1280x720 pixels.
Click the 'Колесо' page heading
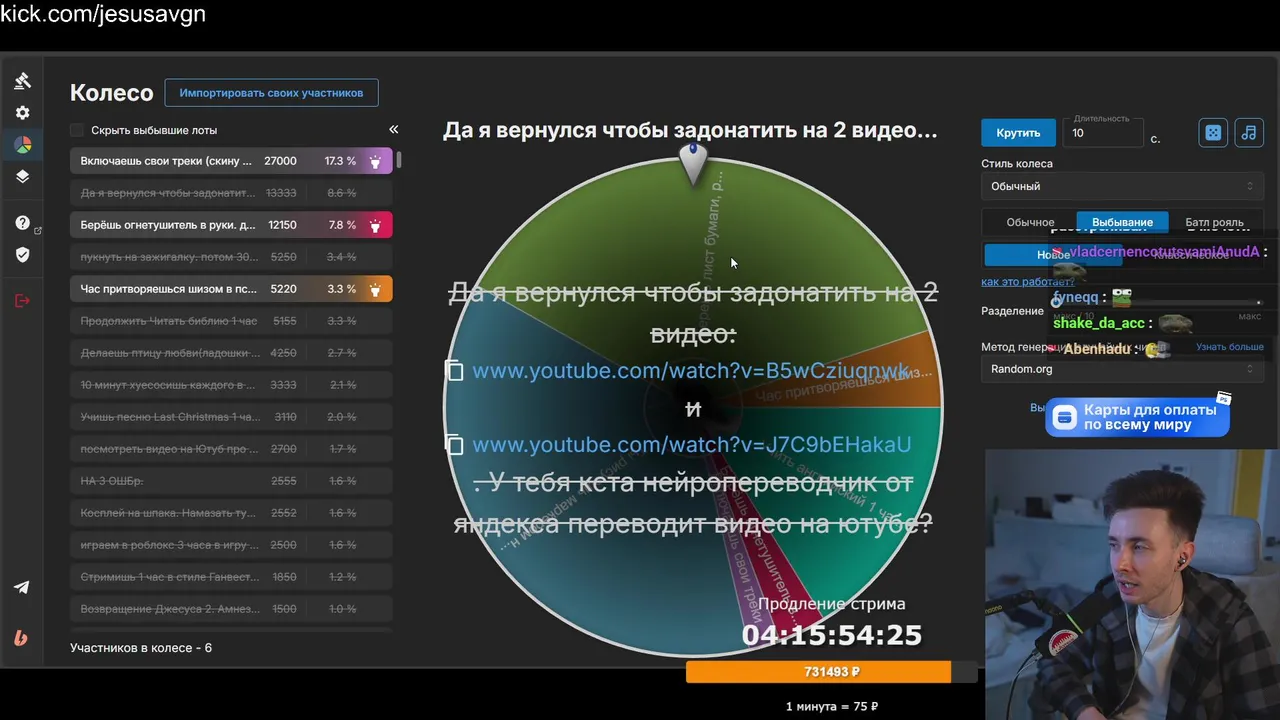[x=111, y=93]
